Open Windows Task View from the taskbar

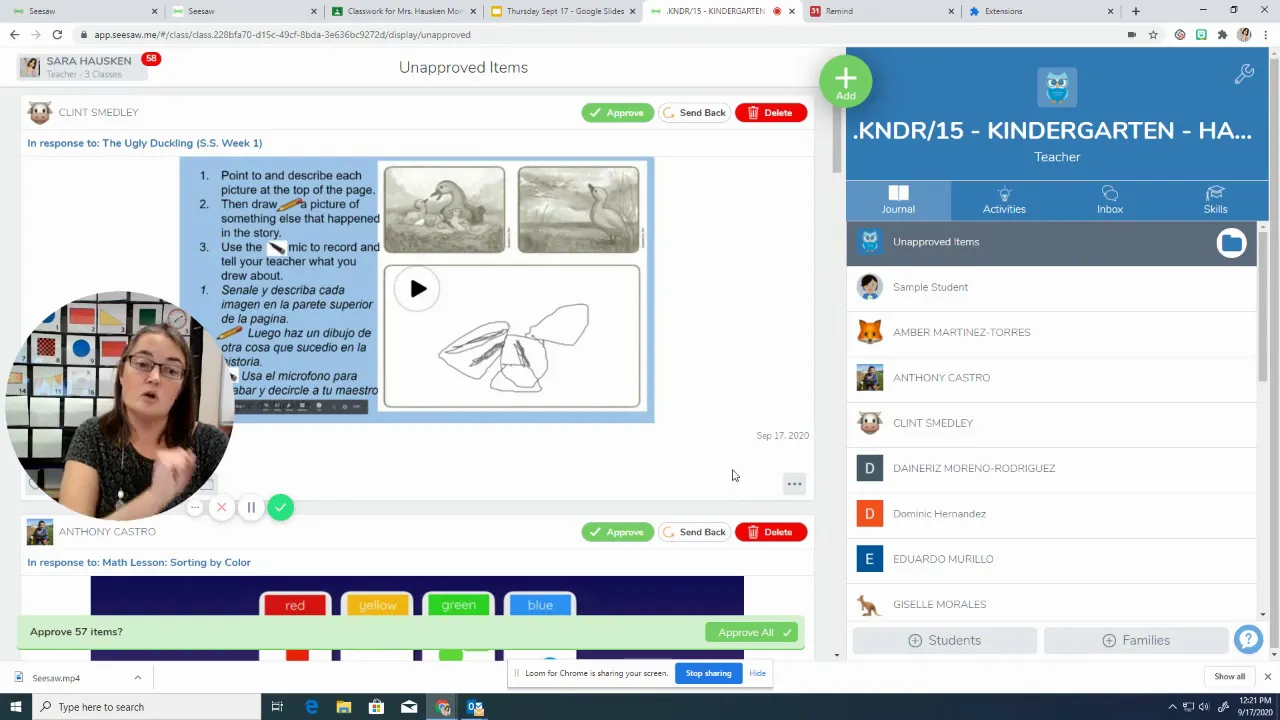coord(277,707)
